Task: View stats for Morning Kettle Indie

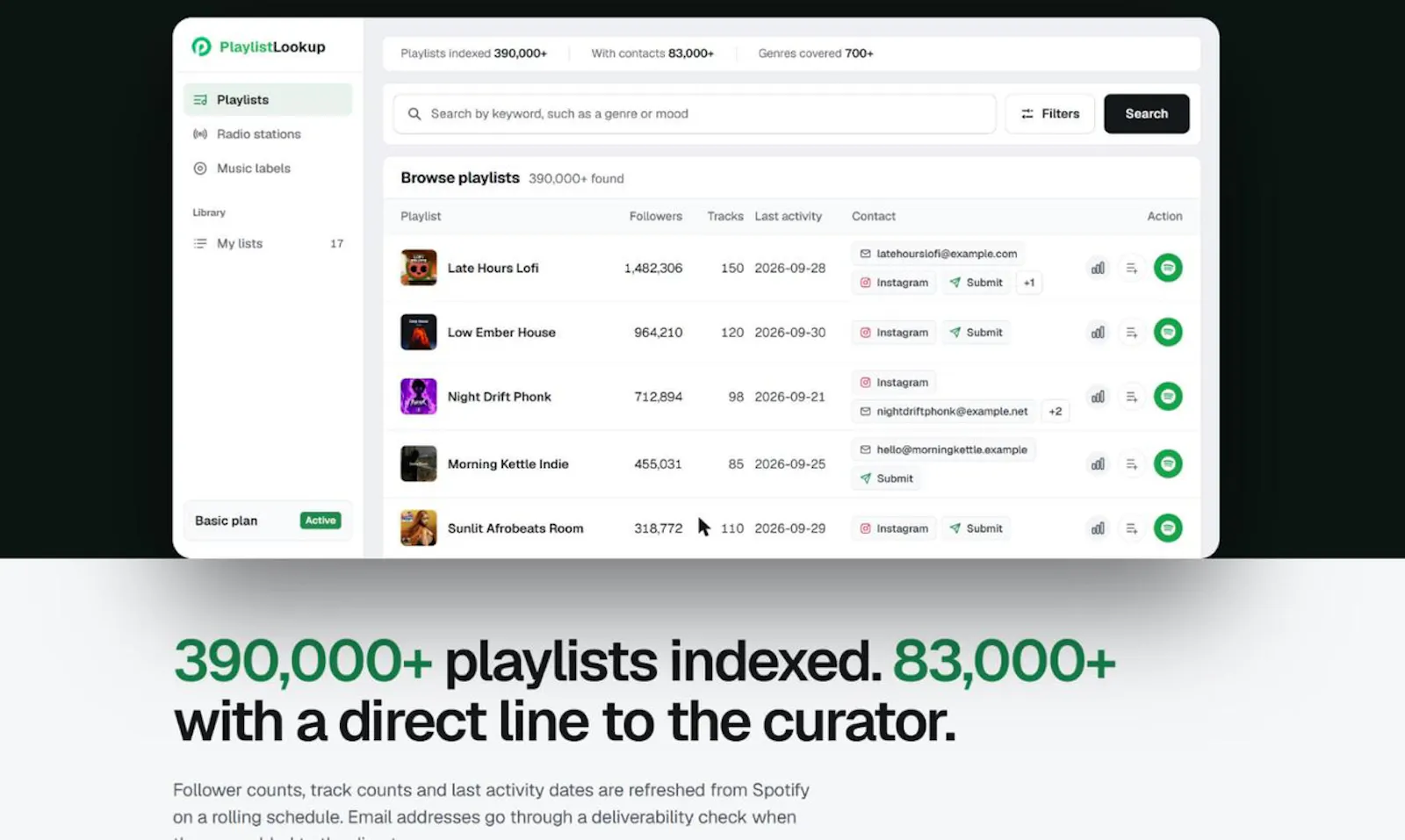Action: [1098, 463]
